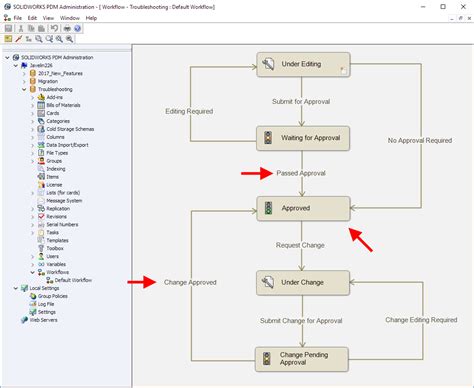Select Indexing tree item
This screenshot has height=388, width=474.
56,169
